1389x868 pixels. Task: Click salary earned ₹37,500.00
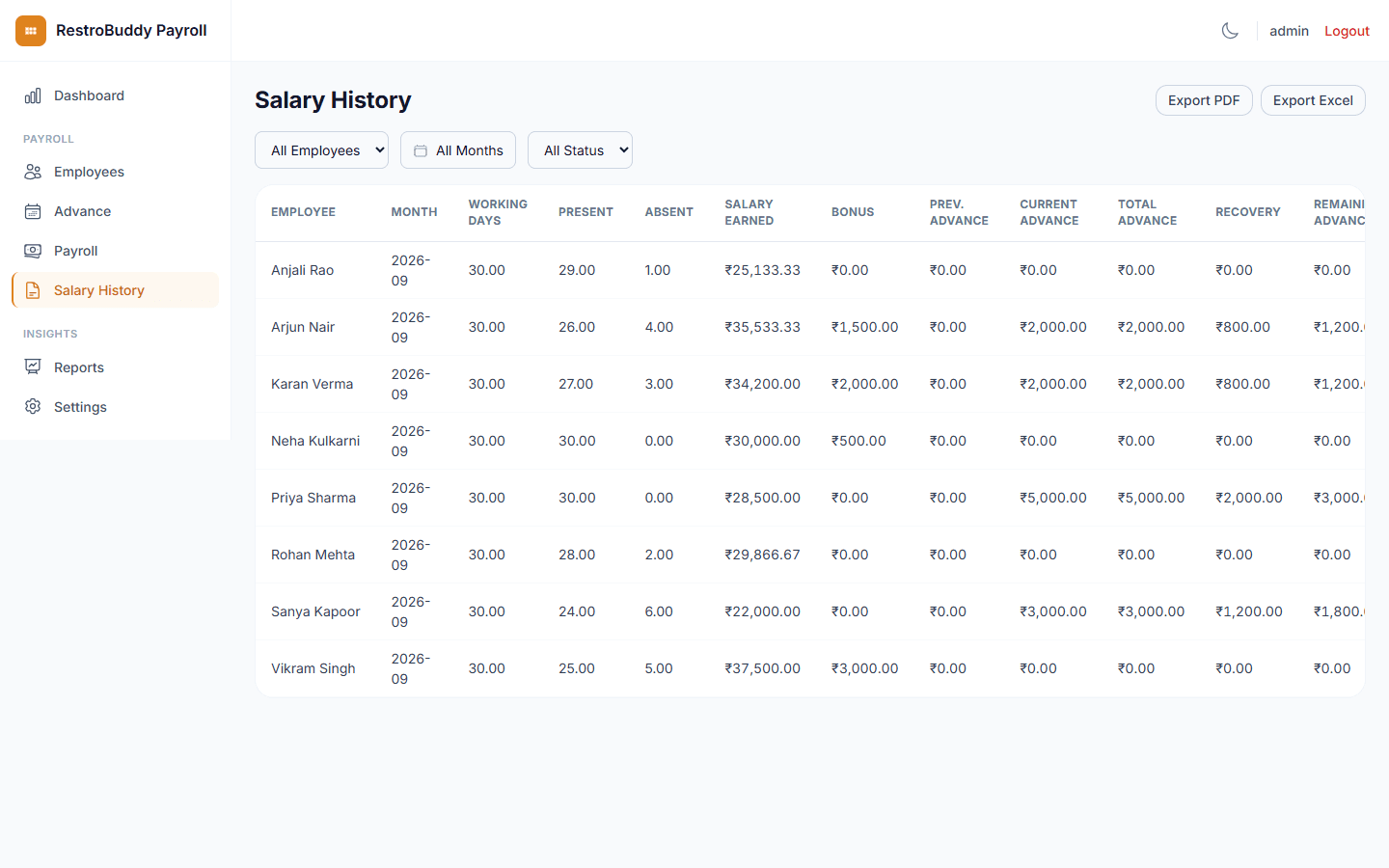(x=762, y=668)
